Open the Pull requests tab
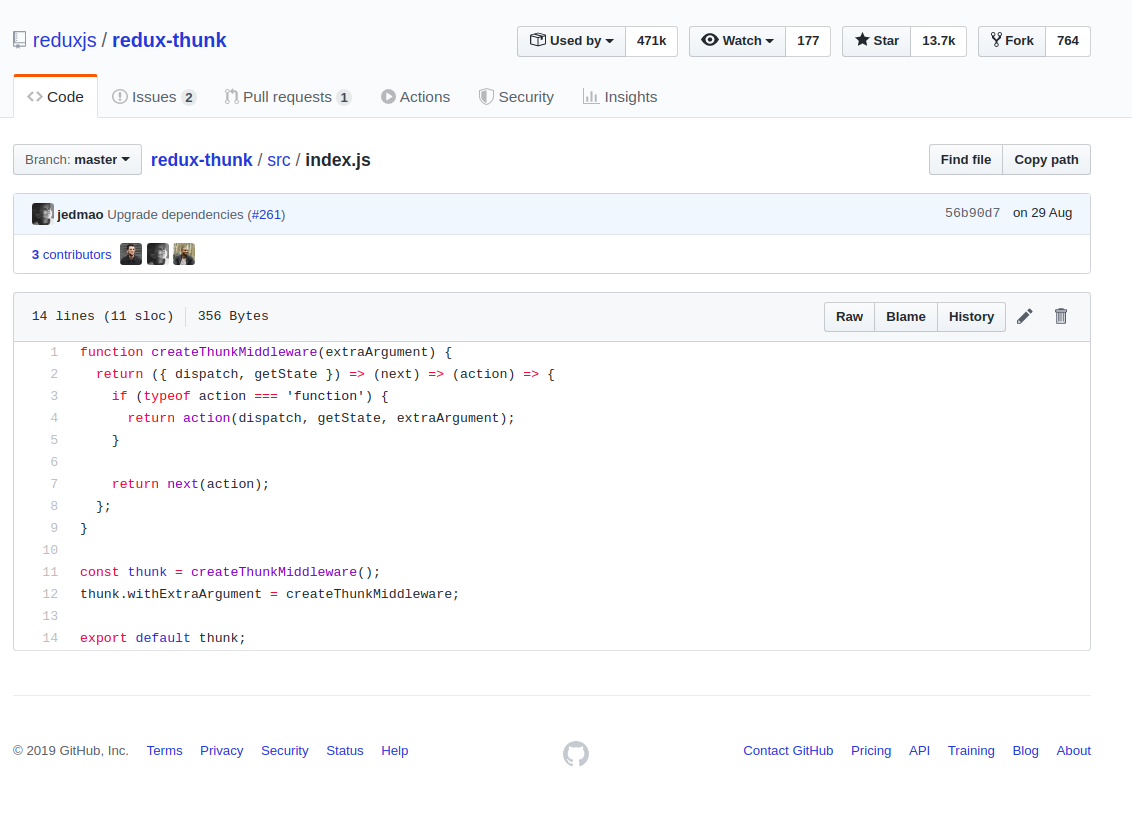 click(287, 97)
